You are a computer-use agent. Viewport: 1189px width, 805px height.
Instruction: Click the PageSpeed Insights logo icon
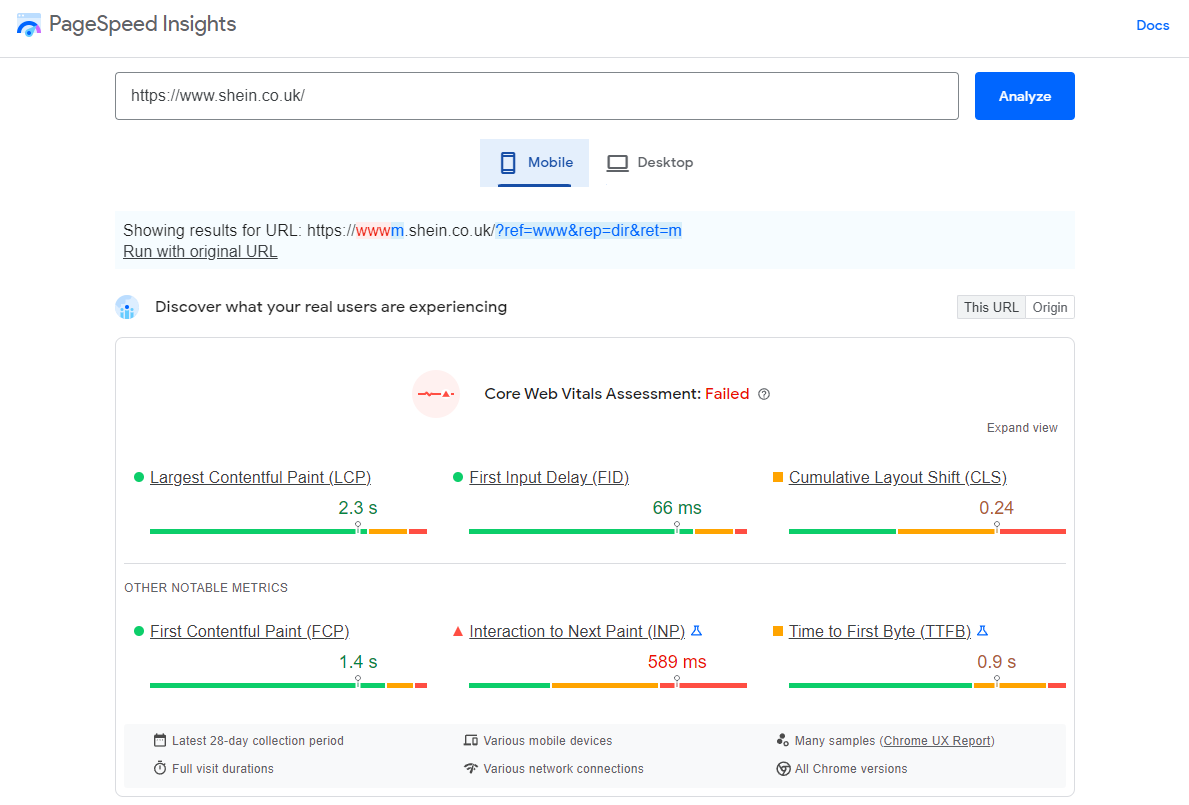[x=29, y=25]
